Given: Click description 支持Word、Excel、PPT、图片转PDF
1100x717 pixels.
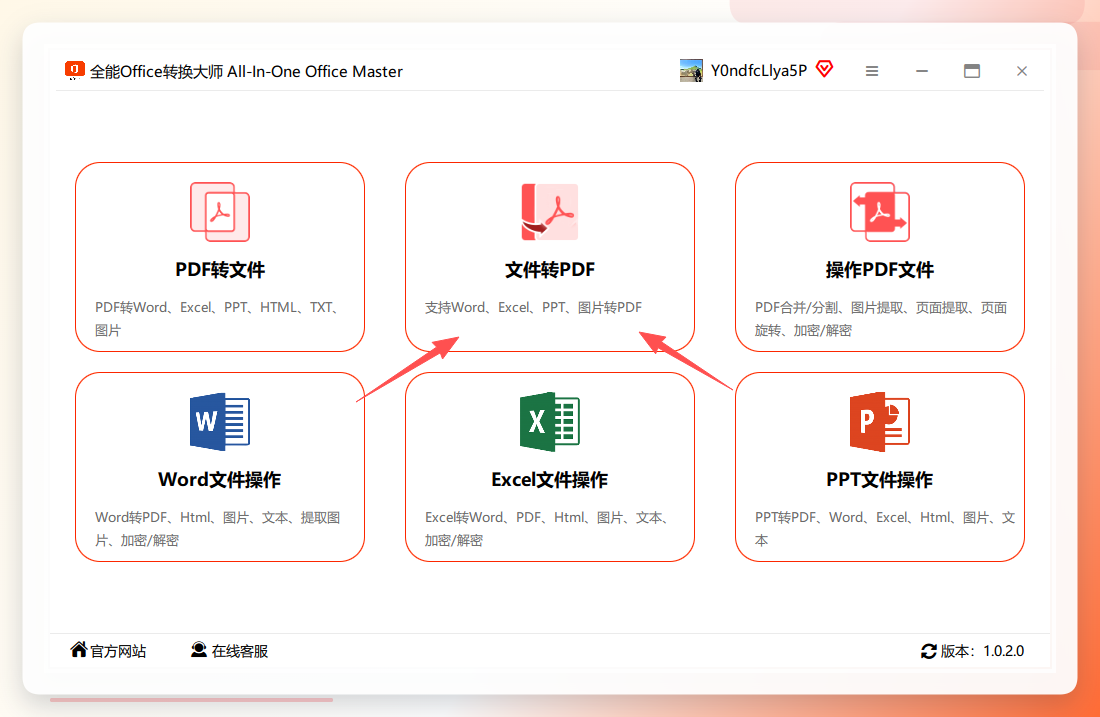Looking at the screenshot, I should [x=533, y=307].
